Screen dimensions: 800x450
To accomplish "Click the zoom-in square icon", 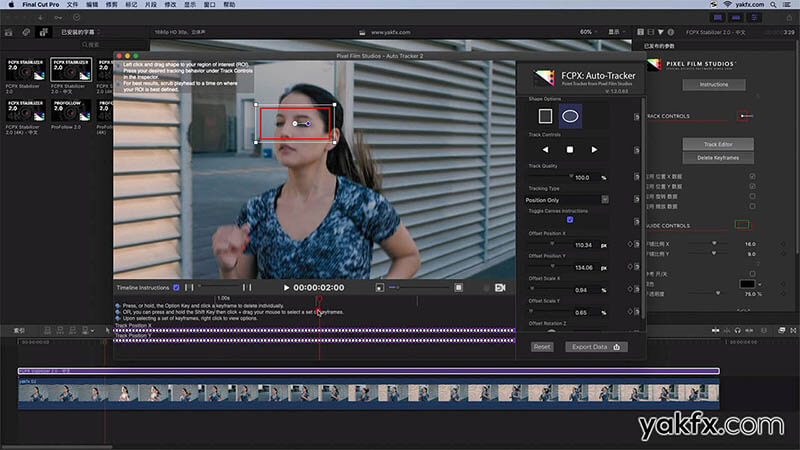I will [x=459, y=288].
